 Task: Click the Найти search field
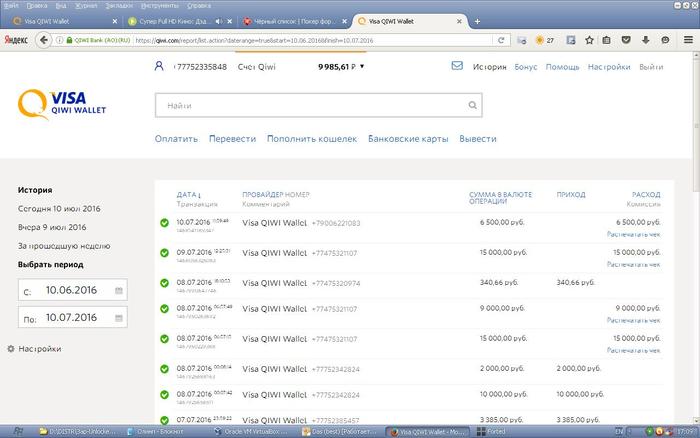coord(319,105)
